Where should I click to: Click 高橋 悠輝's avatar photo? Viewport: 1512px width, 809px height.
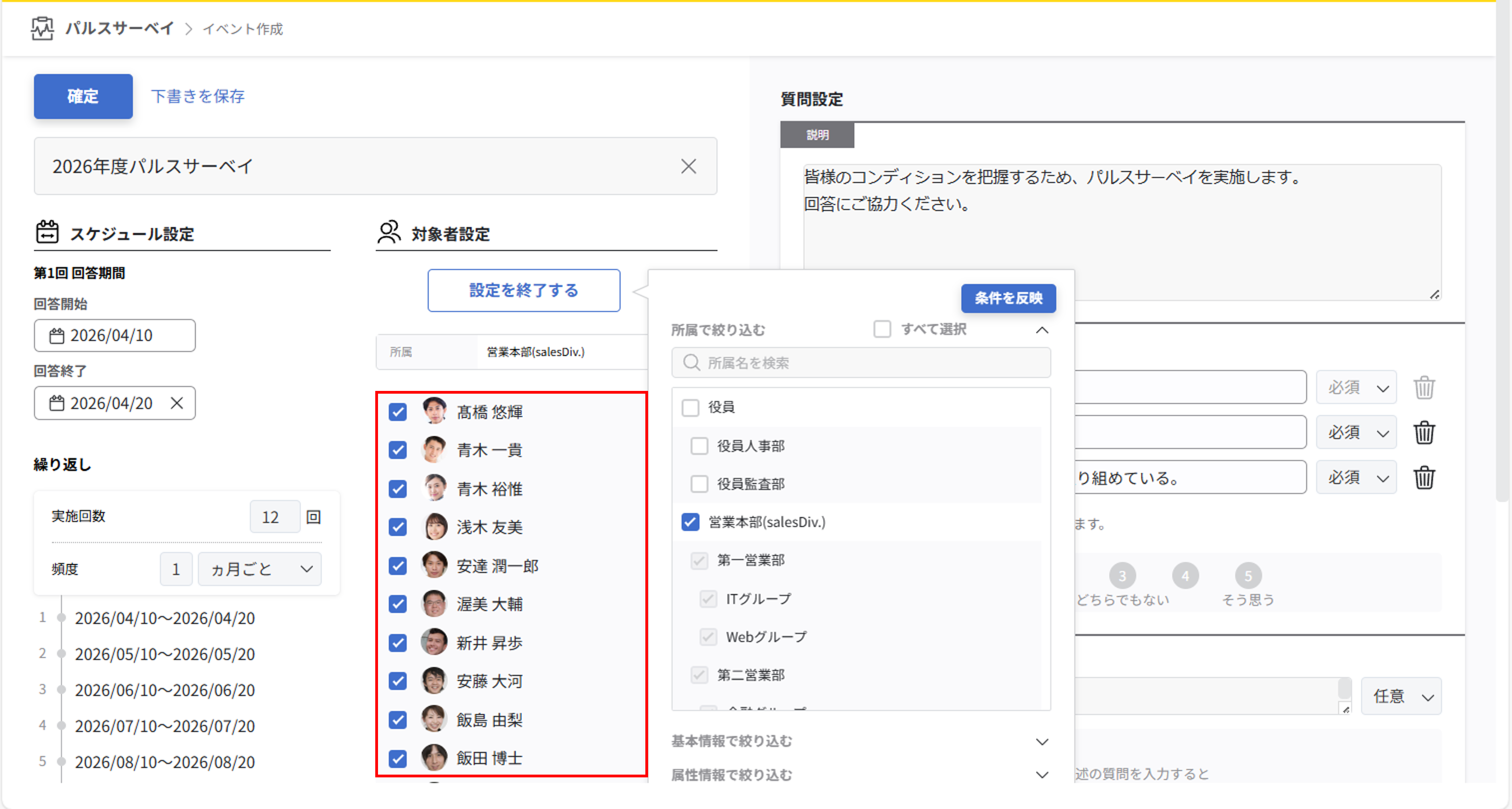point(434,411)
